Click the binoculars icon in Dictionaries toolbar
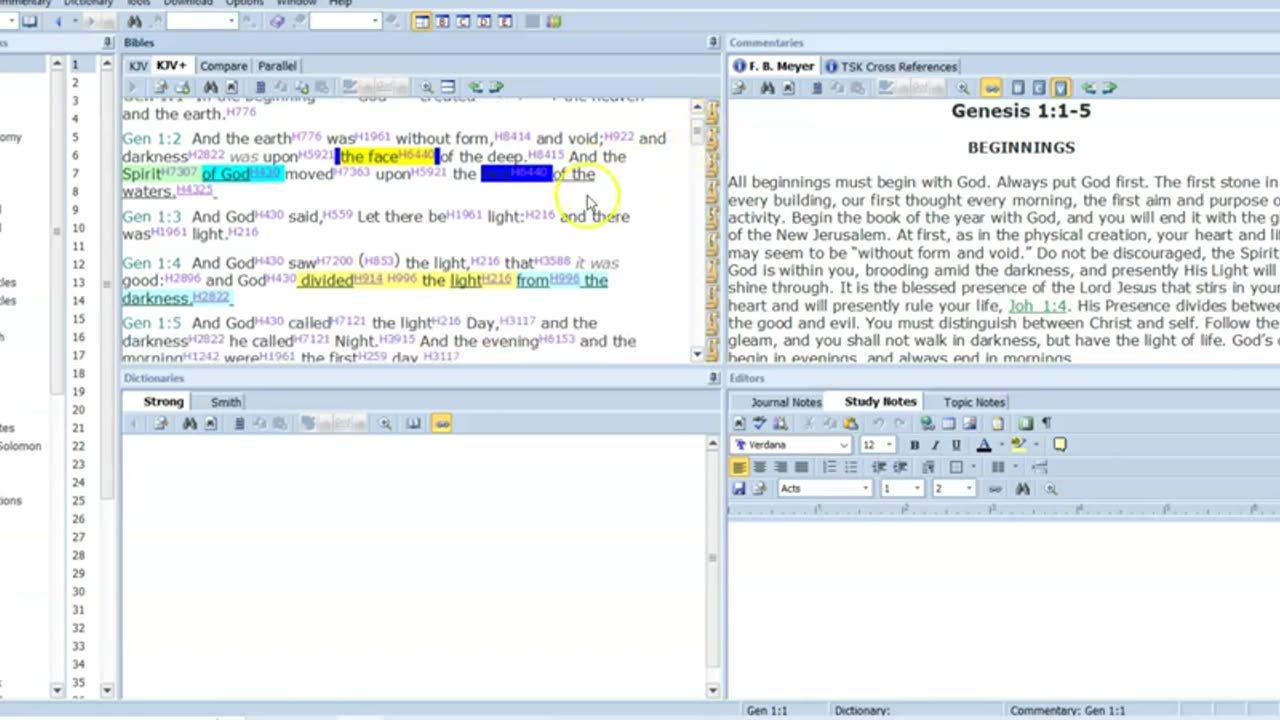 pos(189,423)
